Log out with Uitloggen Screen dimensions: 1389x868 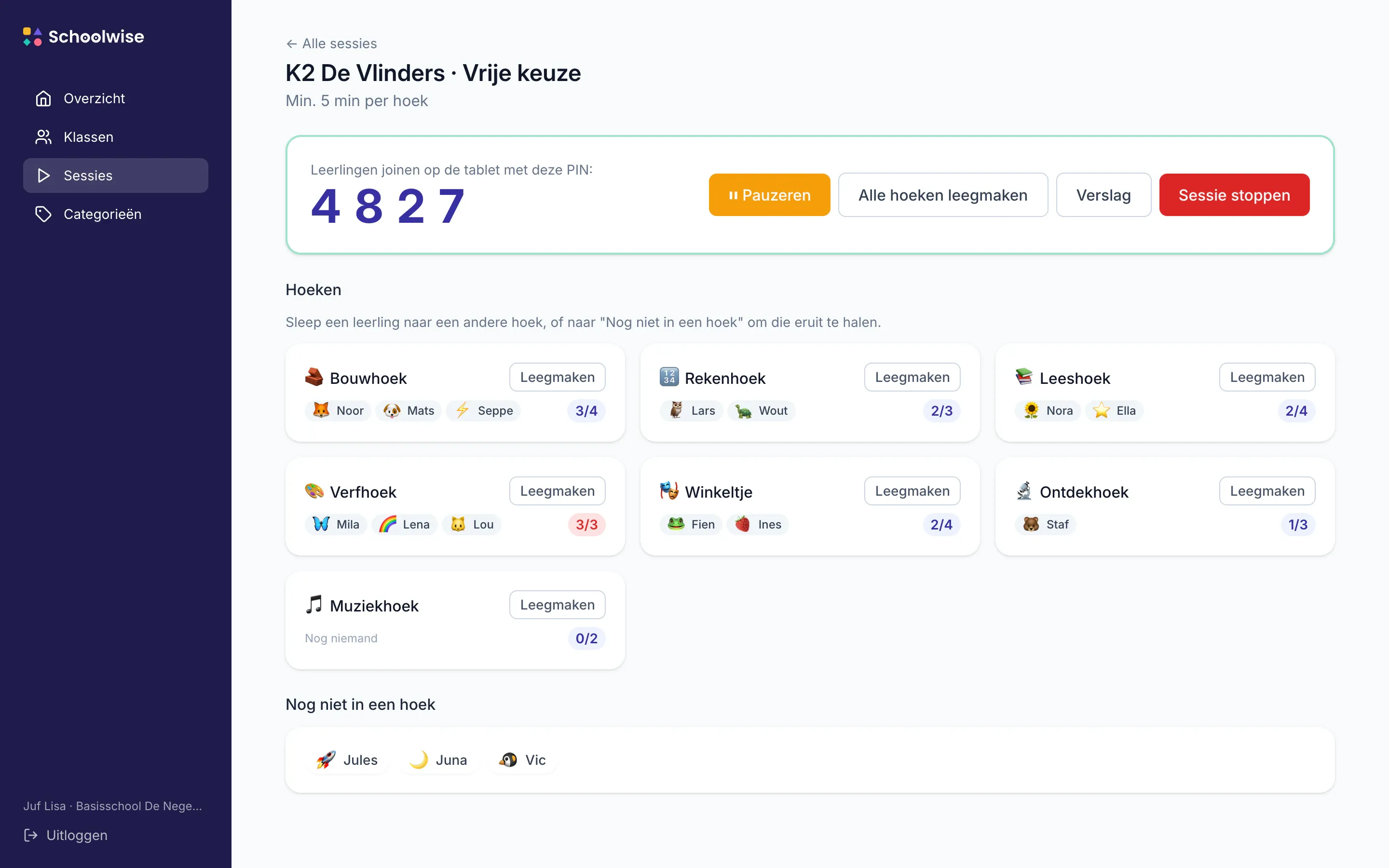66,835
